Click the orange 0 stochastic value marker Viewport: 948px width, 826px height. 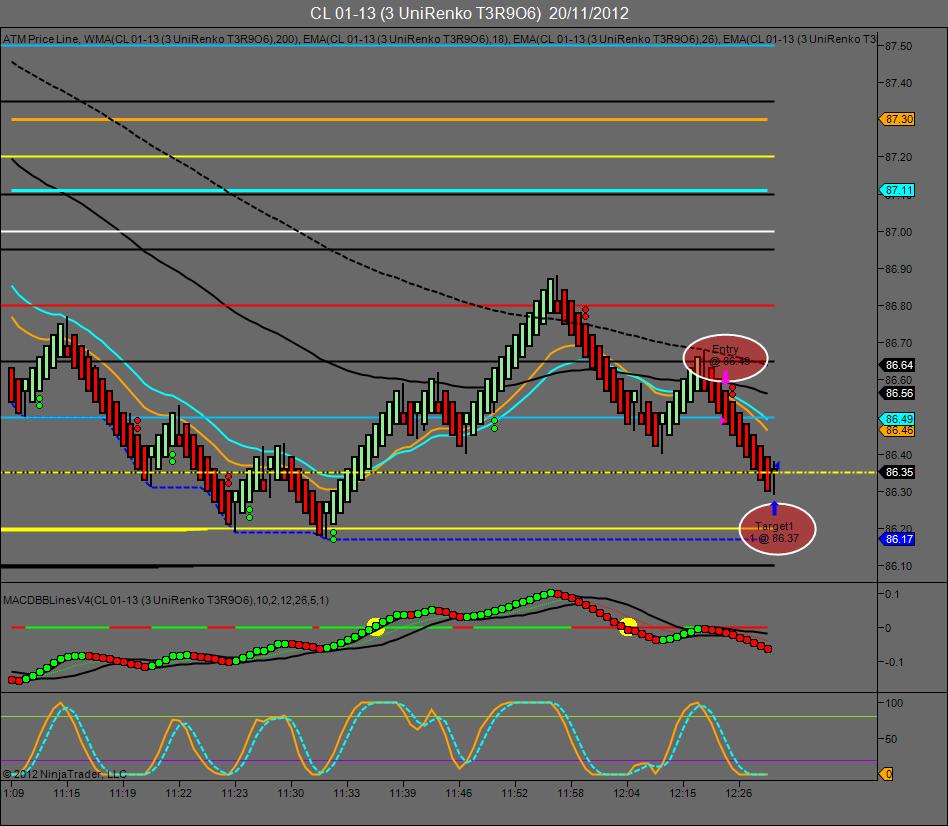tap(887, 774)
